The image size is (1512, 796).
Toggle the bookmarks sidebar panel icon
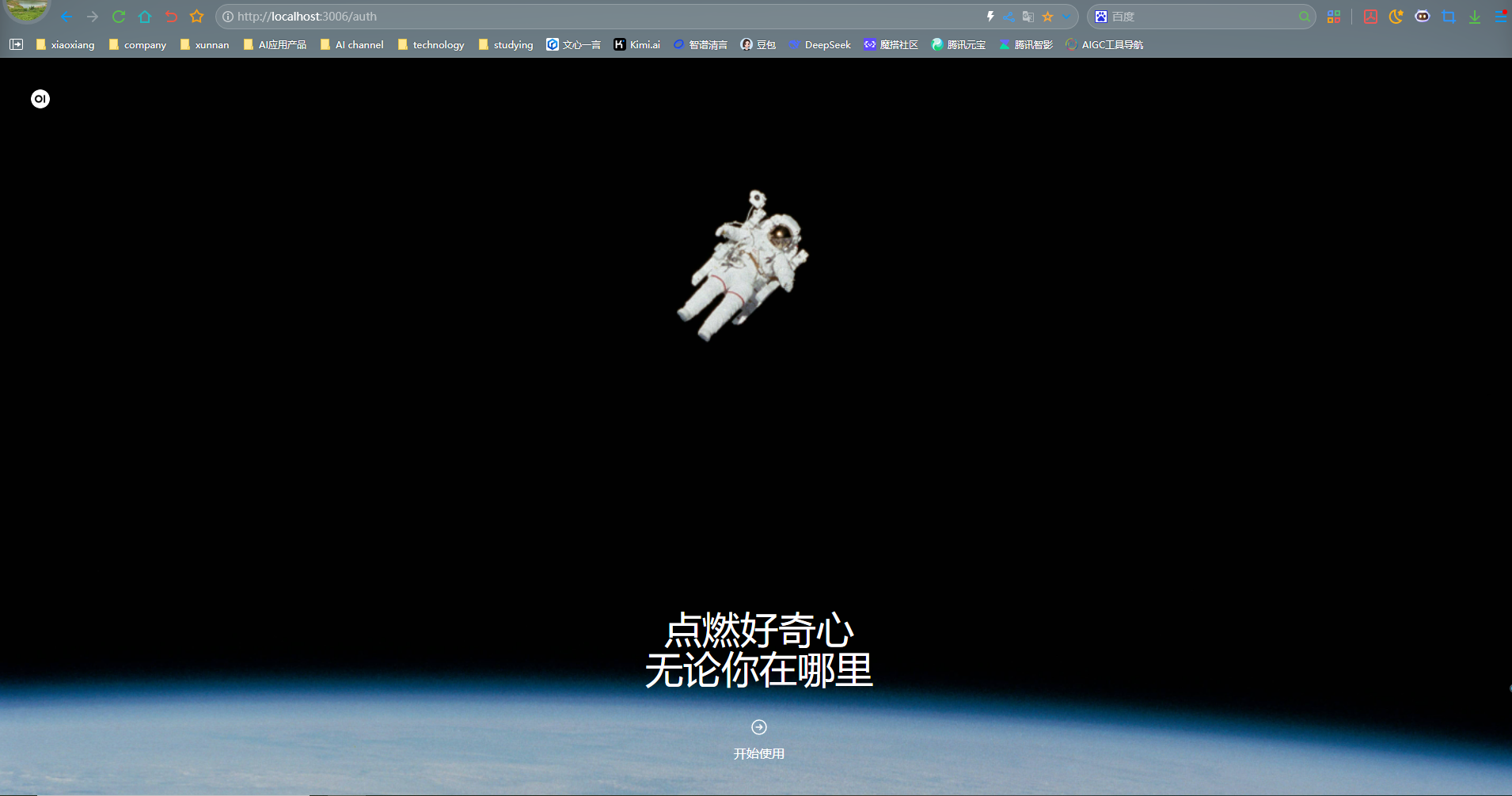(x=16, y=45)
